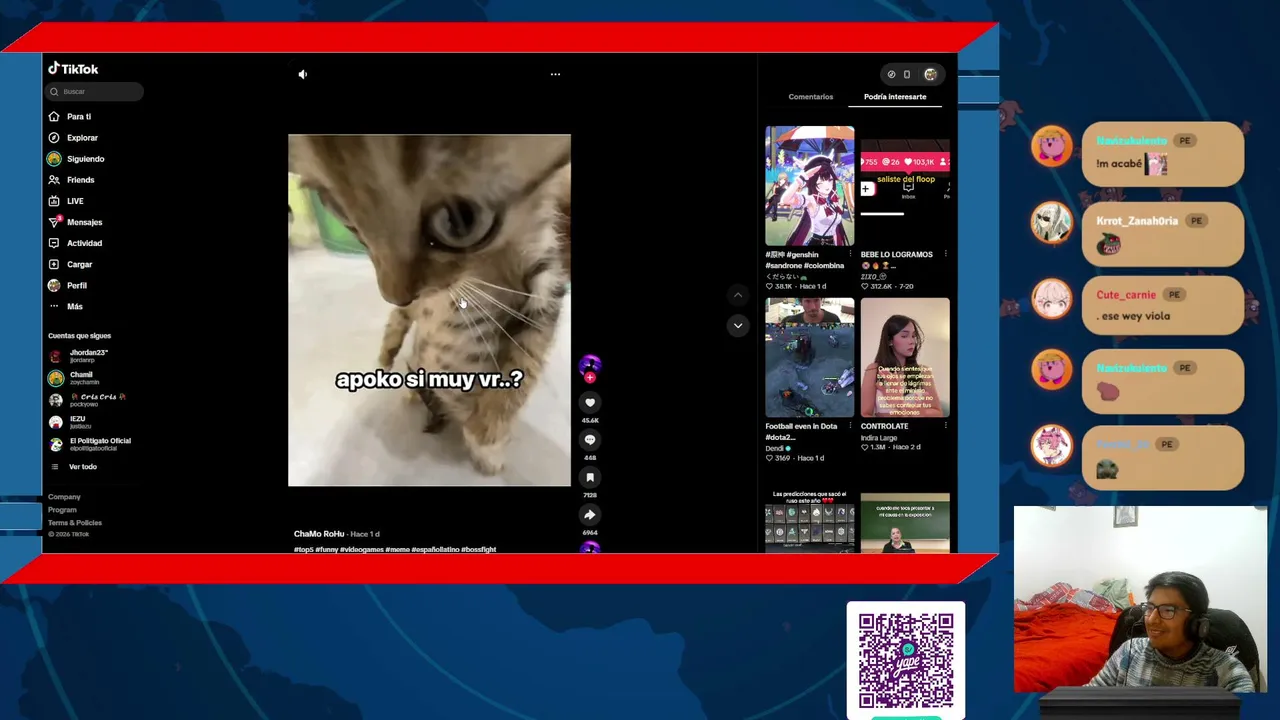Open the classroom exposición video thumbnail

tap(905, 522)
